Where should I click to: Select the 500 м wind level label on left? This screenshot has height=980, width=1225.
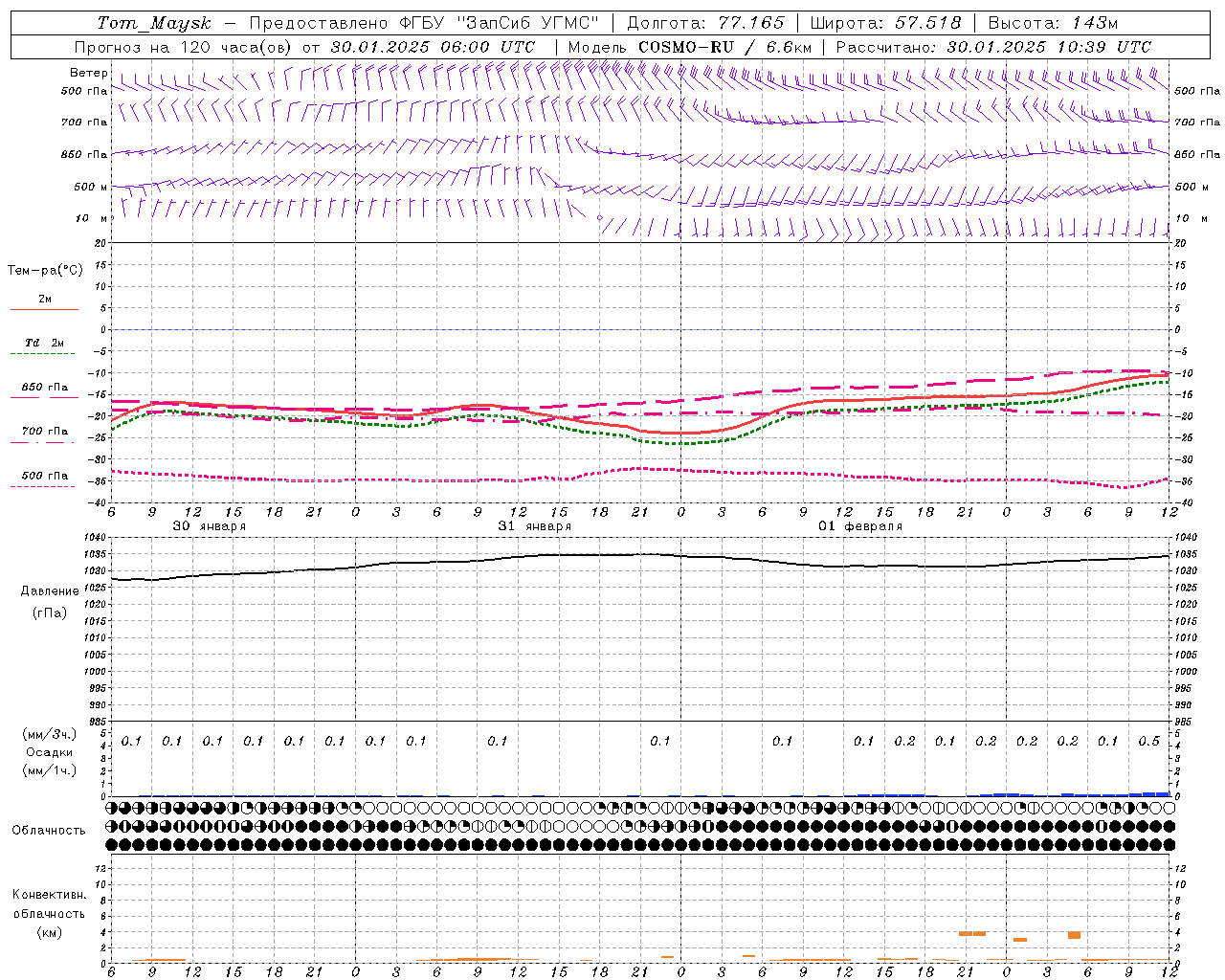(91, 187)
